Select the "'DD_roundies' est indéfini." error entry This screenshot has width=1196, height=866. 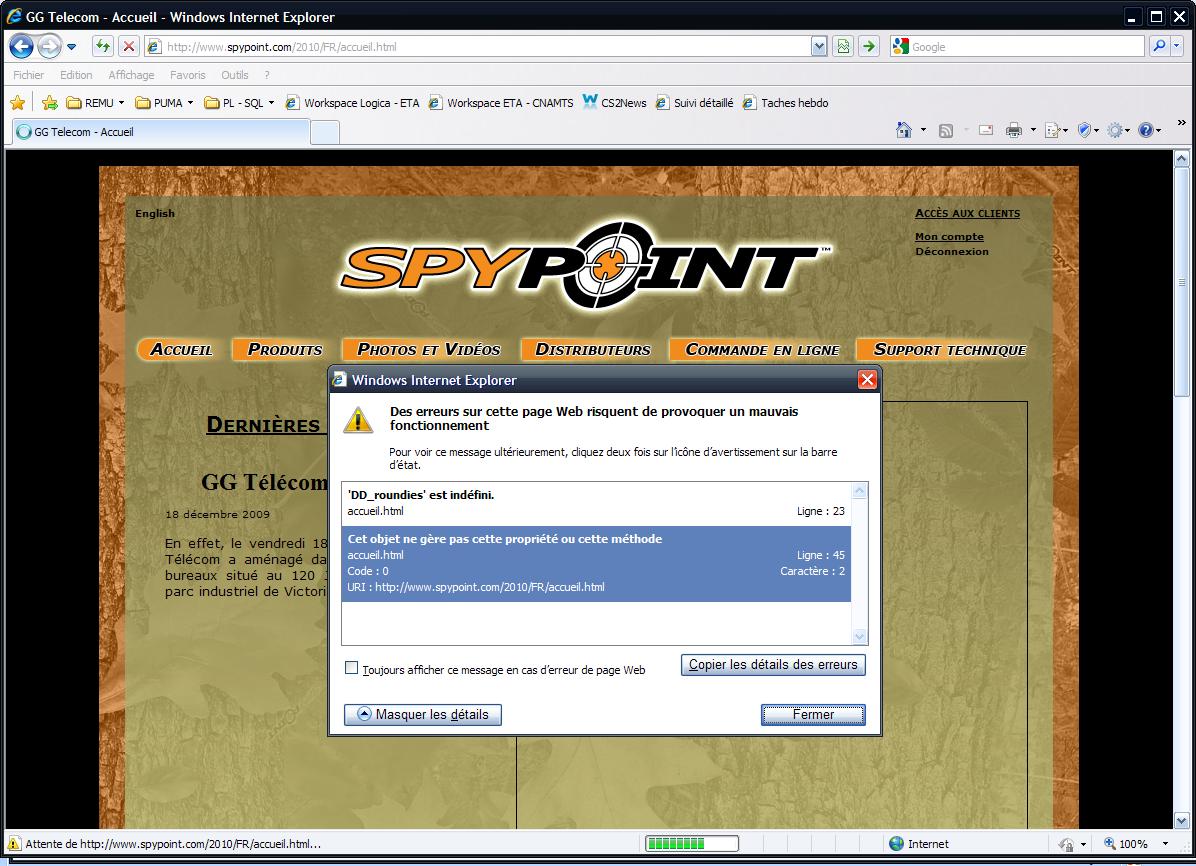click(x=596, y=503)
